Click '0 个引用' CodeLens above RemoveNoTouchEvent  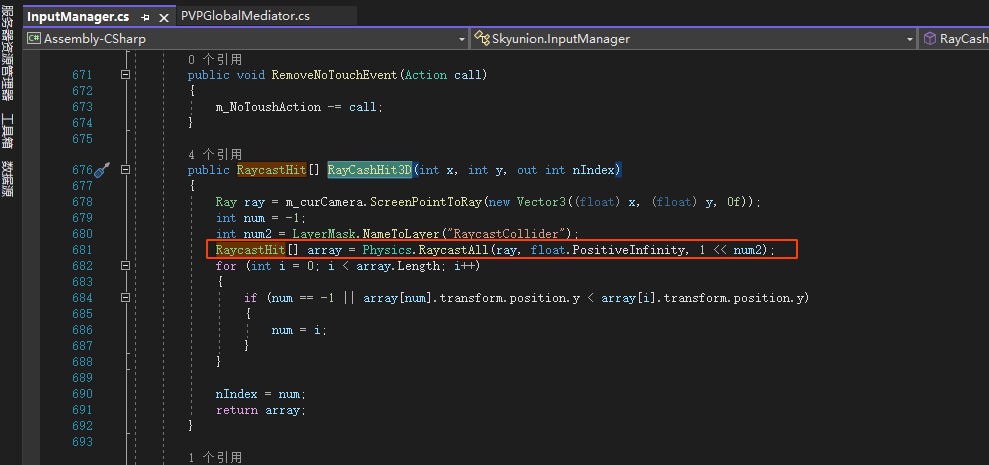pyautogui.click(x=214, y=59)
